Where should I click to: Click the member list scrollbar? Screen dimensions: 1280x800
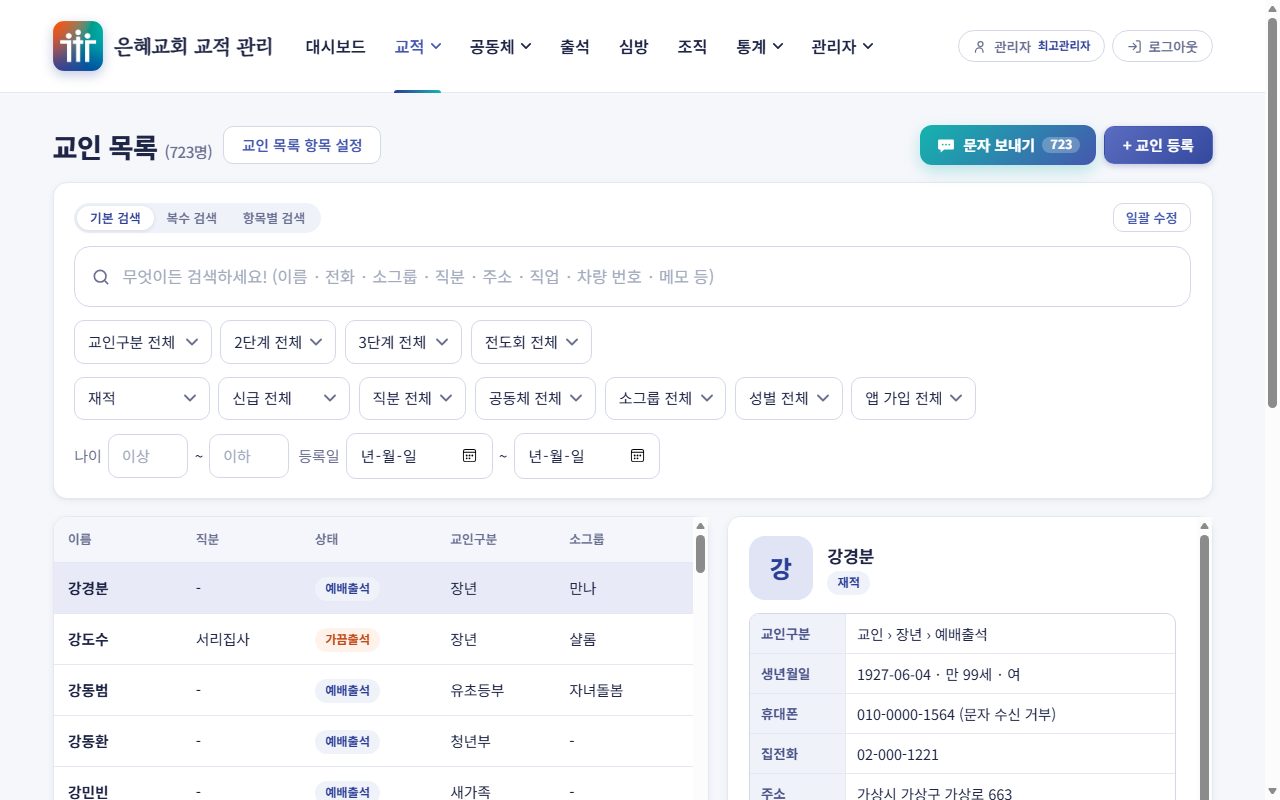click(x=700, y=554)
